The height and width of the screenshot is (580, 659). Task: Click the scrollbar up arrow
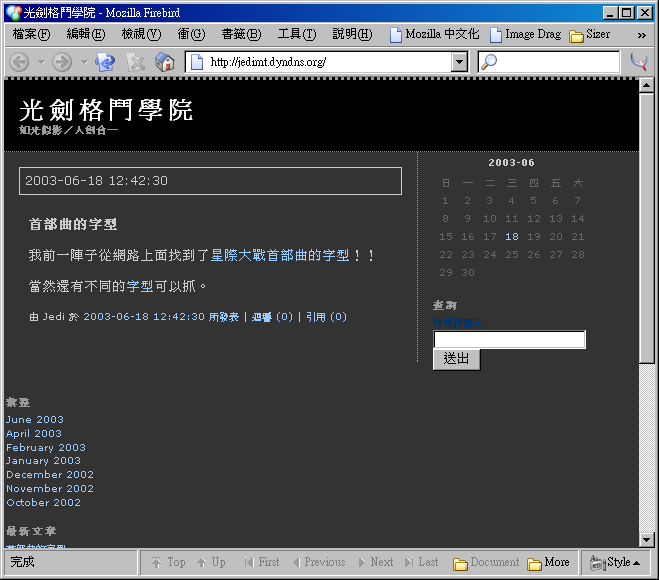(x=646, y=86)
